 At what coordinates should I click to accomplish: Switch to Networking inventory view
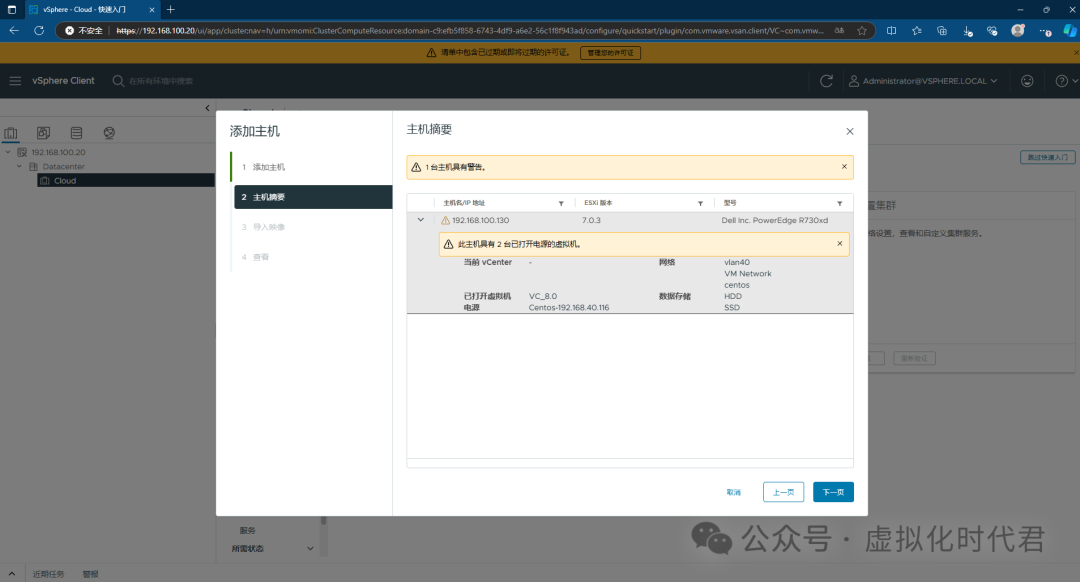109,133
